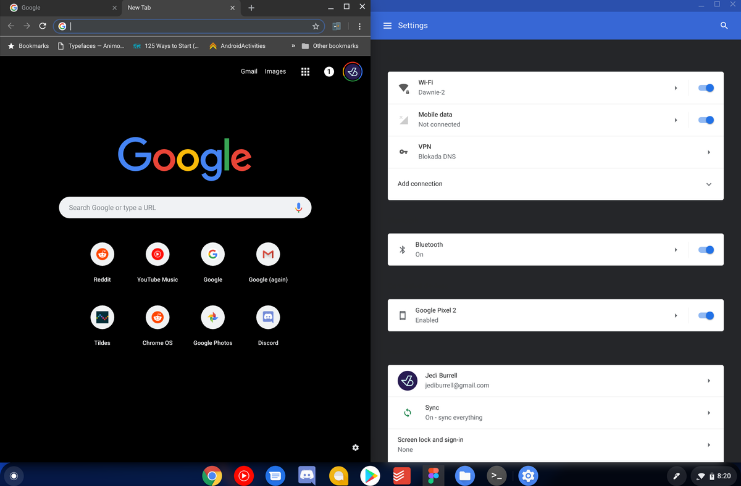Screen dimensions: 741x486
Task: Open the 125 Ways to Start bookmark
Action: pos(166,46)
